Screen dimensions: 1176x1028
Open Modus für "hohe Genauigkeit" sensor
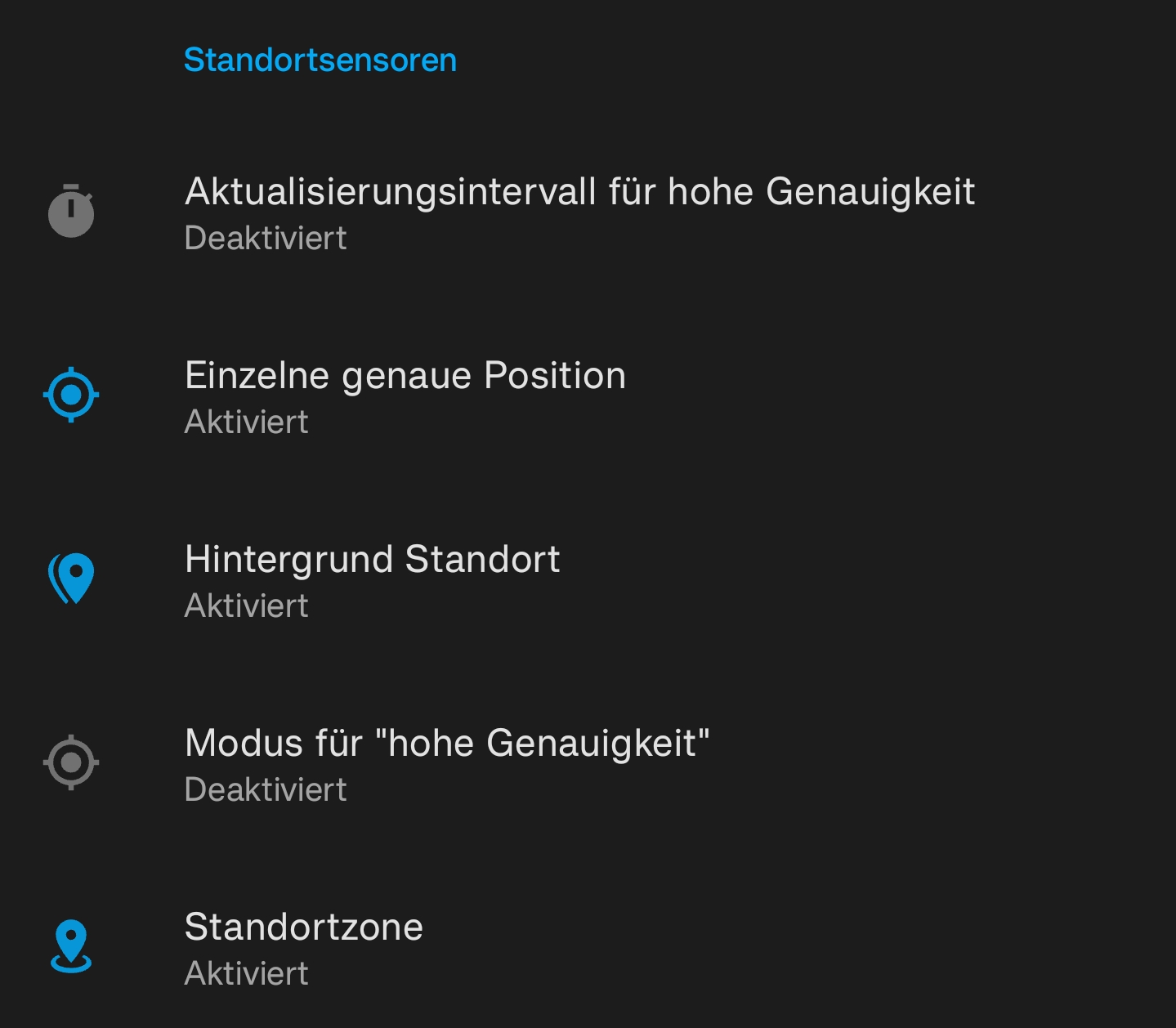pos(588,764)
